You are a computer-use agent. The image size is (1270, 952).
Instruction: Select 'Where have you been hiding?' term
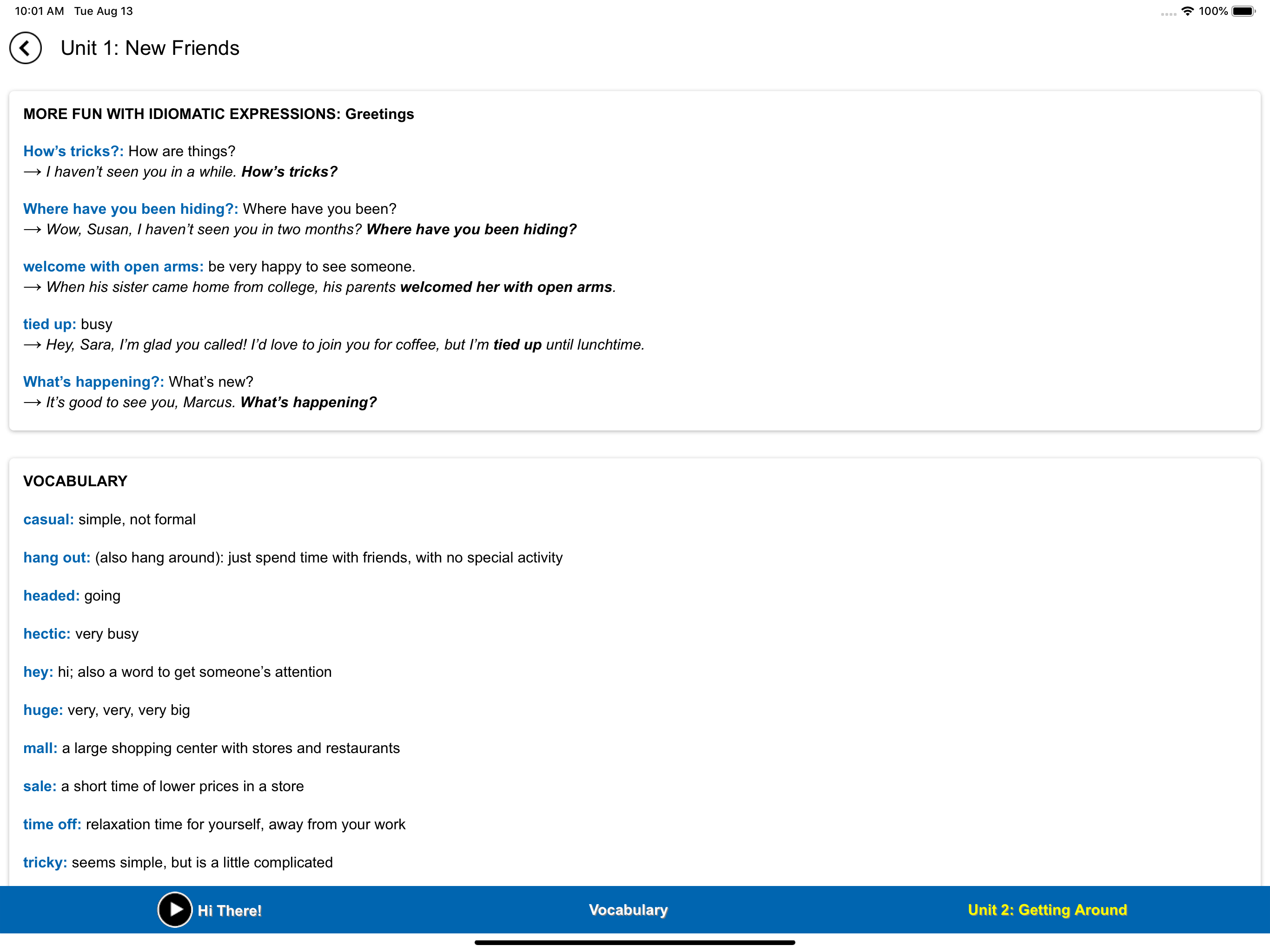tap(131, 209)
